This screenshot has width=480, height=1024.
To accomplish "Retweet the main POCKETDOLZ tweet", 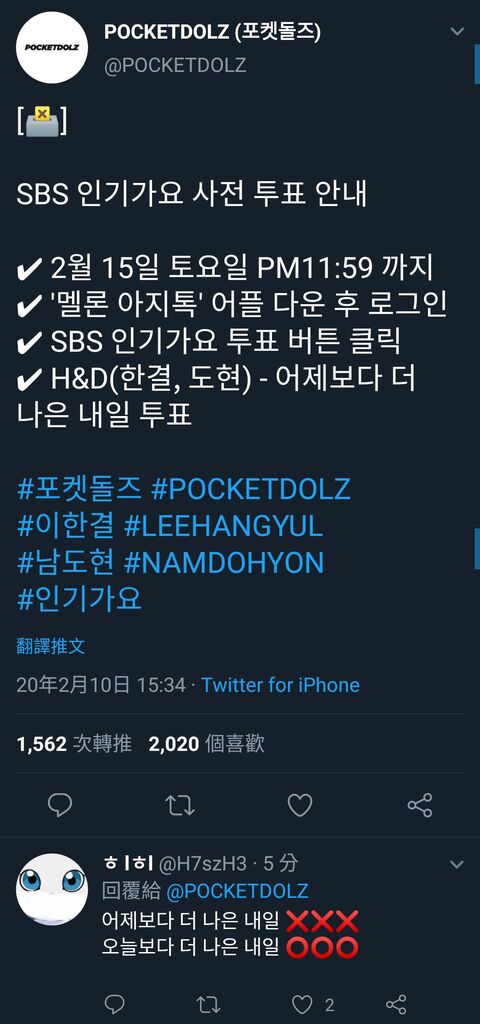I will click(180, 805).
